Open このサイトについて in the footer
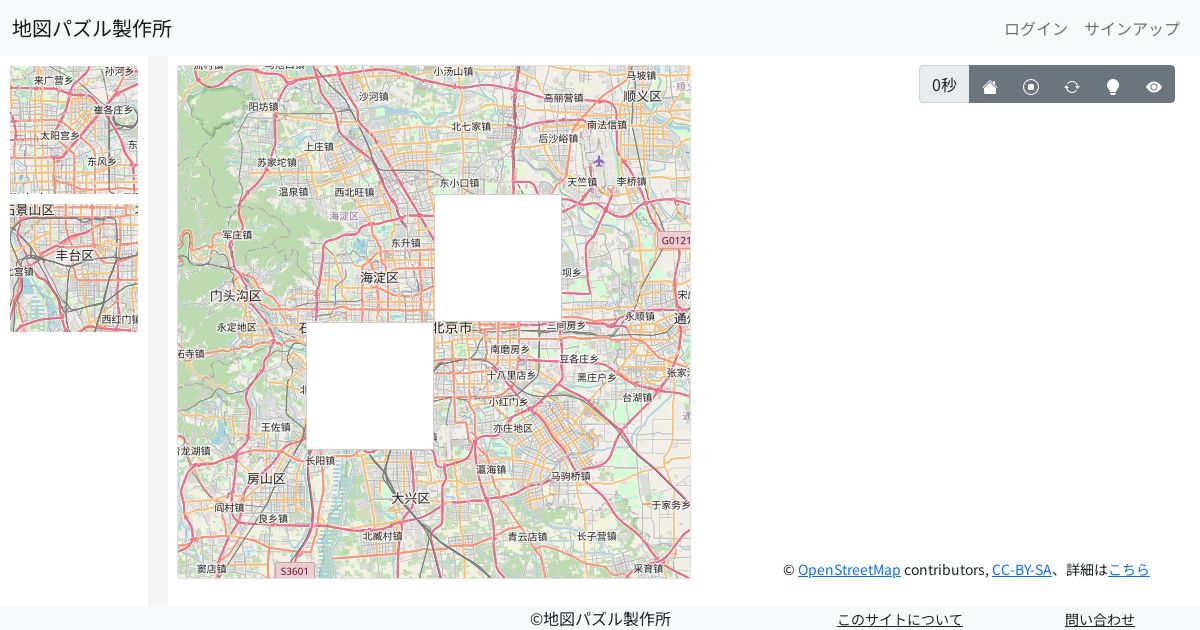 click(x=900, y=619)
